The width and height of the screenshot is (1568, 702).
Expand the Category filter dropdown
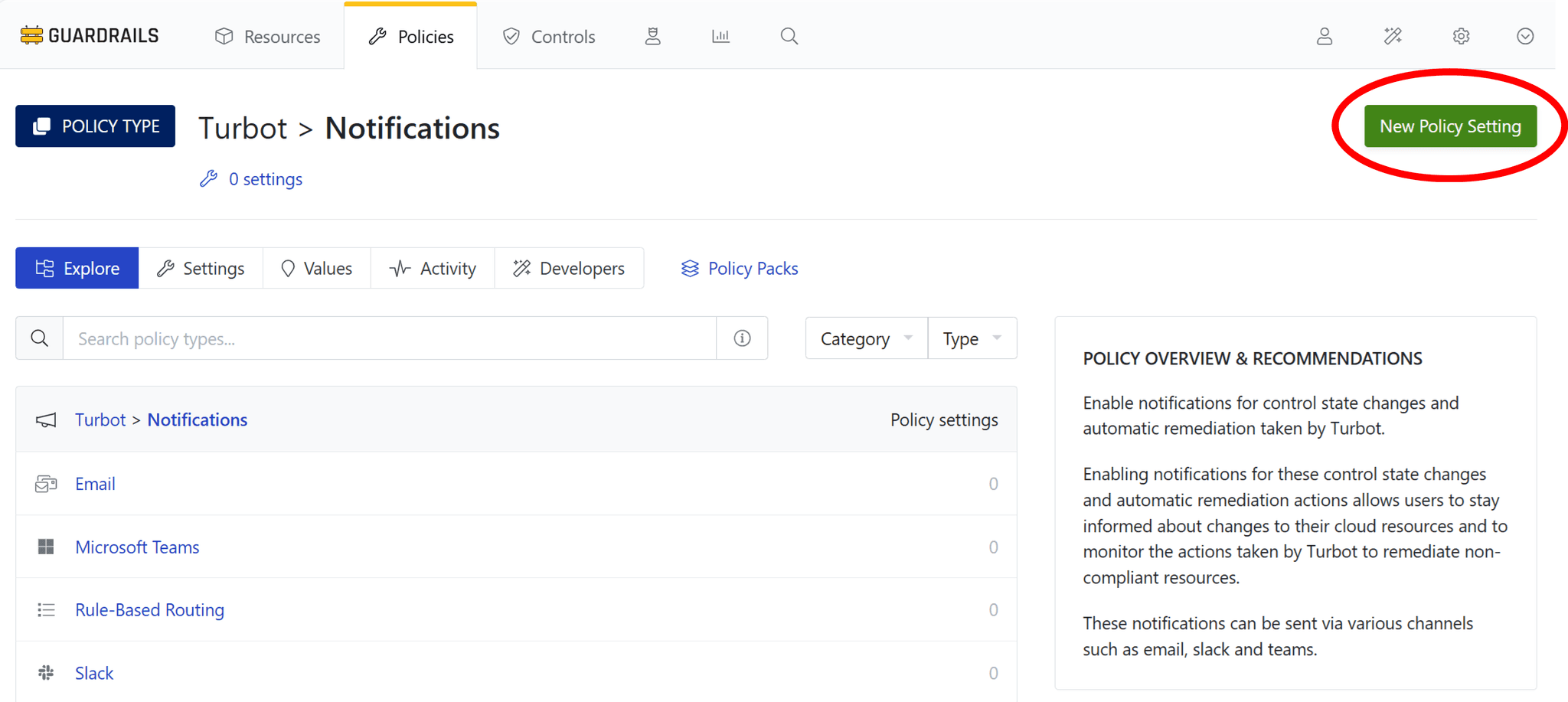865,338
